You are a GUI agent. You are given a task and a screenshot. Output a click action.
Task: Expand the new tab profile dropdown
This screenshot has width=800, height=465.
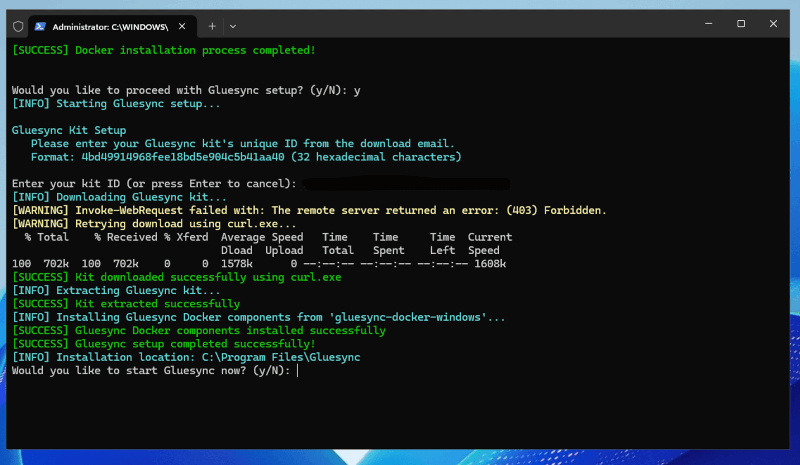[233, 26]
